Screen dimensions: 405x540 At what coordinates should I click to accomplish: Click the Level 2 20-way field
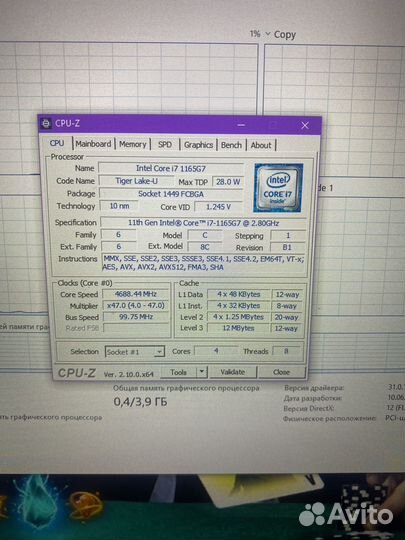point(286,317)
